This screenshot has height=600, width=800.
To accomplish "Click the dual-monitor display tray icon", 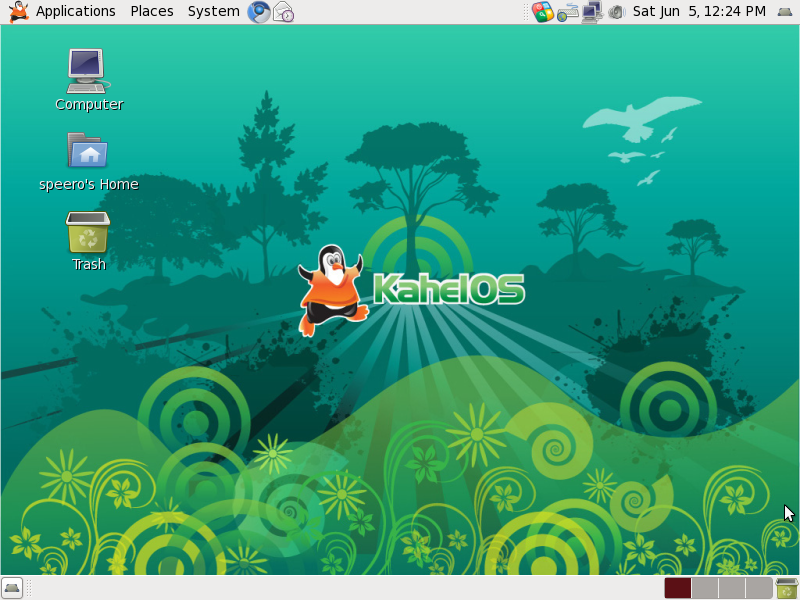I will (590, 11).
